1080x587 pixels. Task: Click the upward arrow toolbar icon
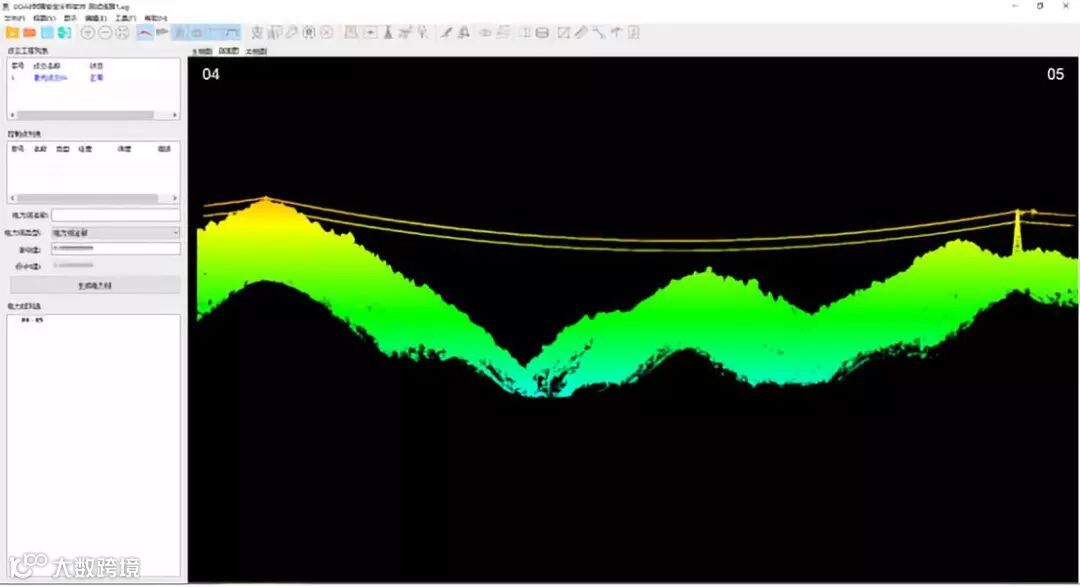616,32
